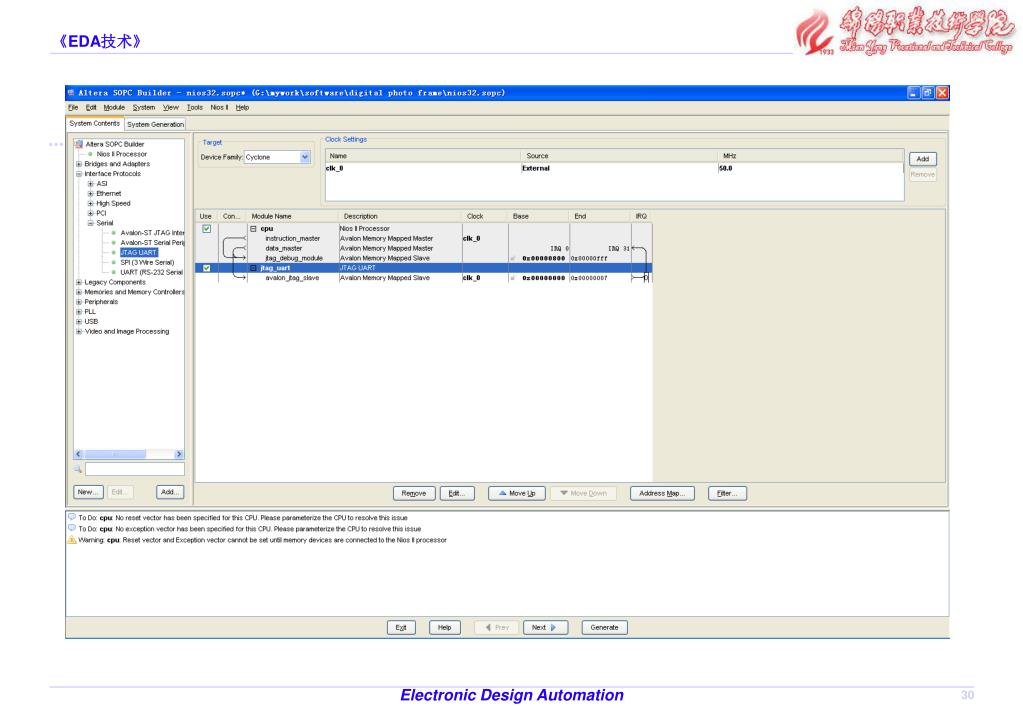Expand the USB tree node
This screenshot has width=1023, height=708.
(x=79, y=322)
